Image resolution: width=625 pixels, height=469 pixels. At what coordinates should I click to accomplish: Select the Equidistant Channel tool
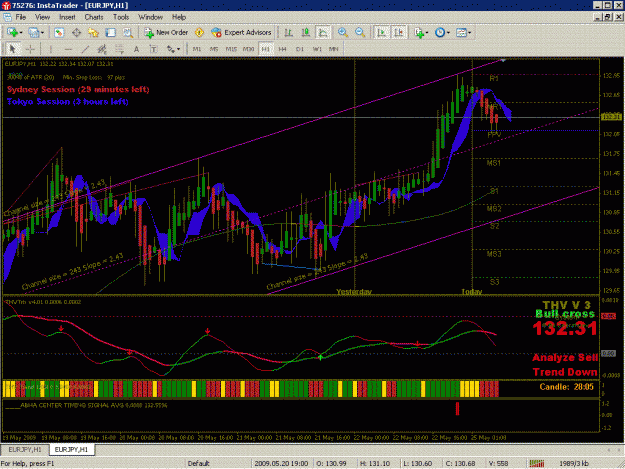pos(102,49)
